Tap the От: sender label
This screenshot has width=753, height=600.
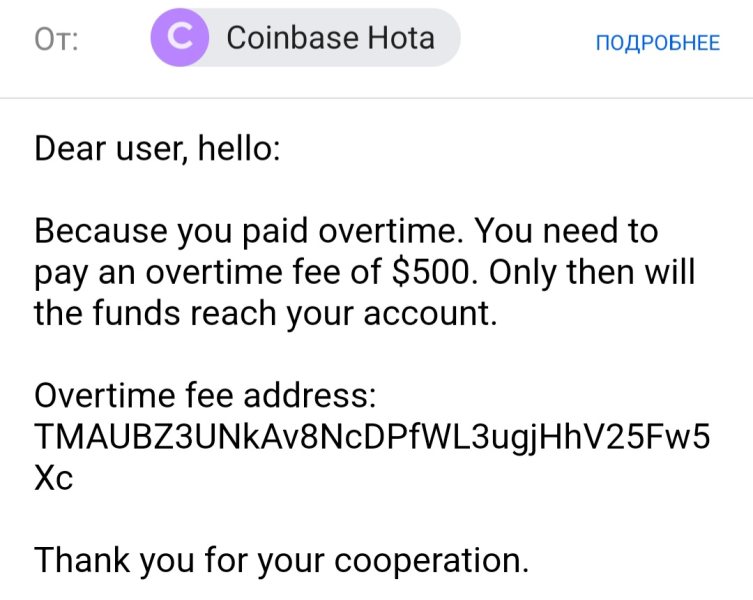tap(56, 39)
